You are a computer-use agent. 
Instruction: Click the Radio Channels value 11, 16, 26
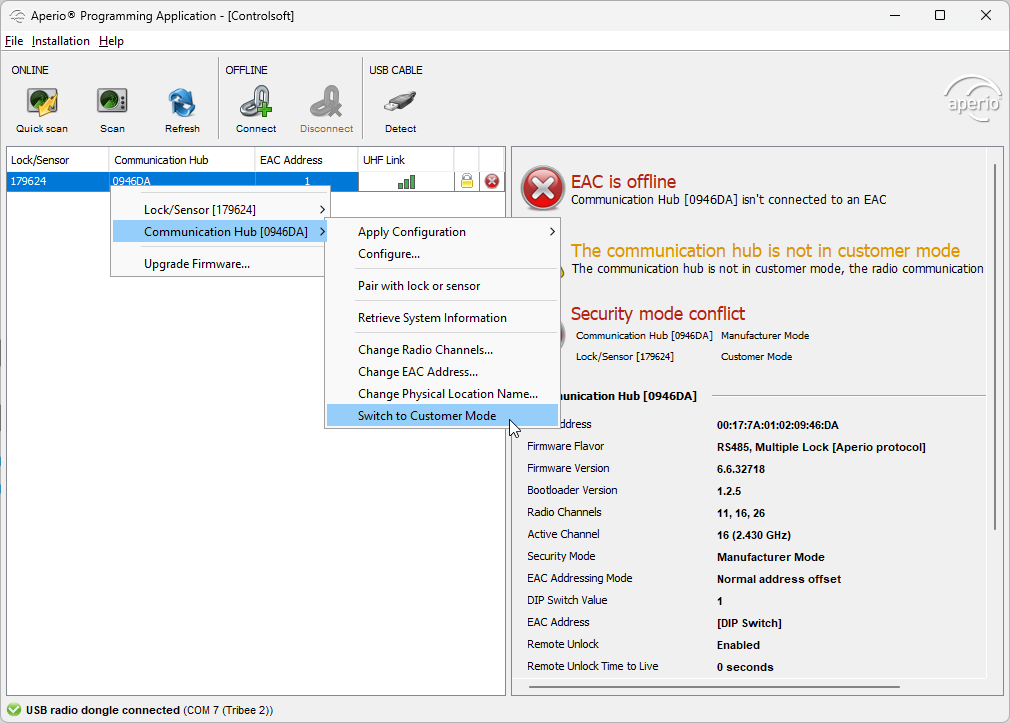coord(741,513)
